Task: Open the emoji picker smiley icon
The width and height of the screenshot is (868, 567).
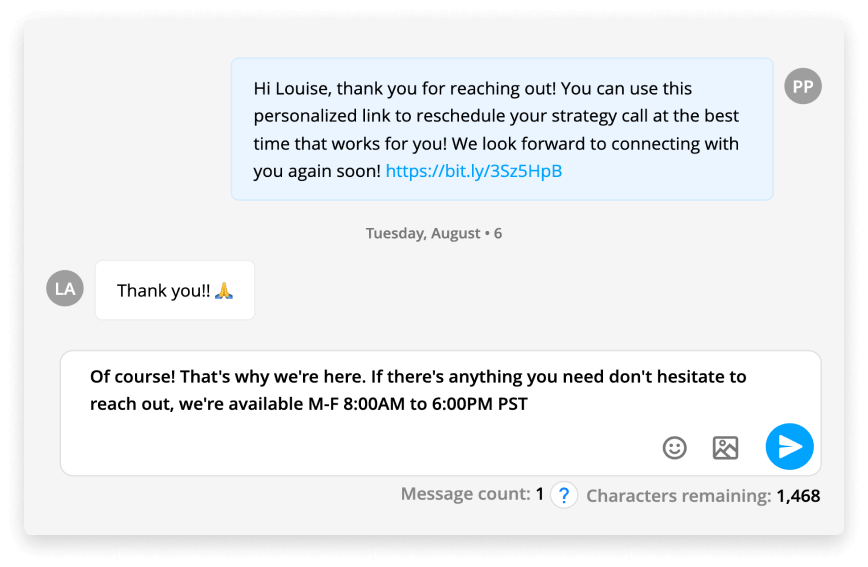Action: [x=675, y=447]
